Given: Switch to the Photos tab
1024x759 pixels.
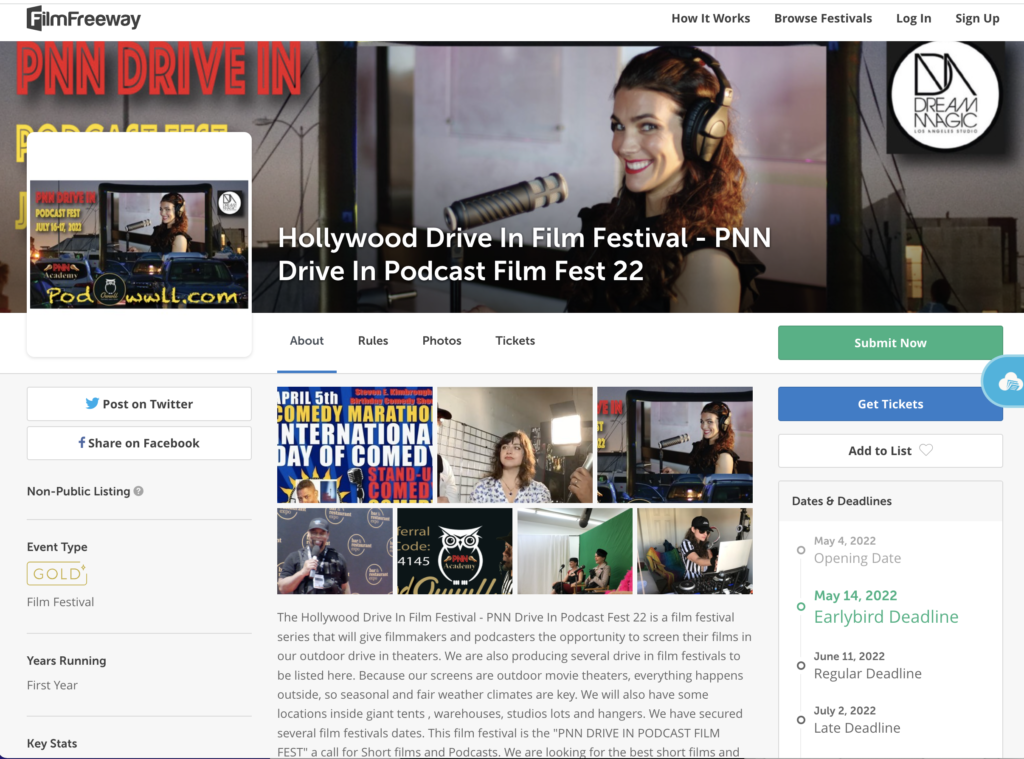Looking at the screenshot, I should 441,340.
